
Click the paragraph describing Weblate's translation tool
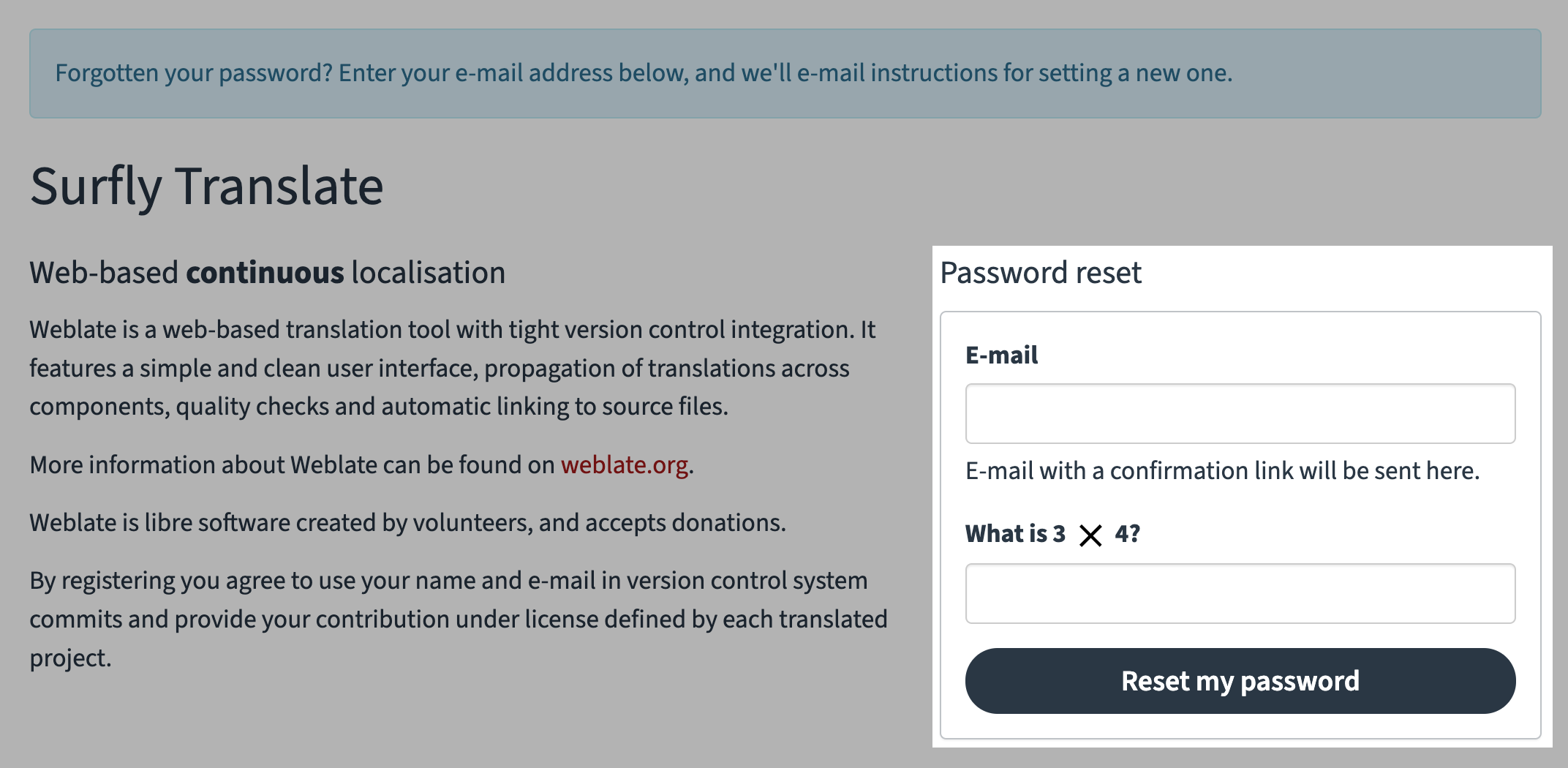tap(452, 368)
